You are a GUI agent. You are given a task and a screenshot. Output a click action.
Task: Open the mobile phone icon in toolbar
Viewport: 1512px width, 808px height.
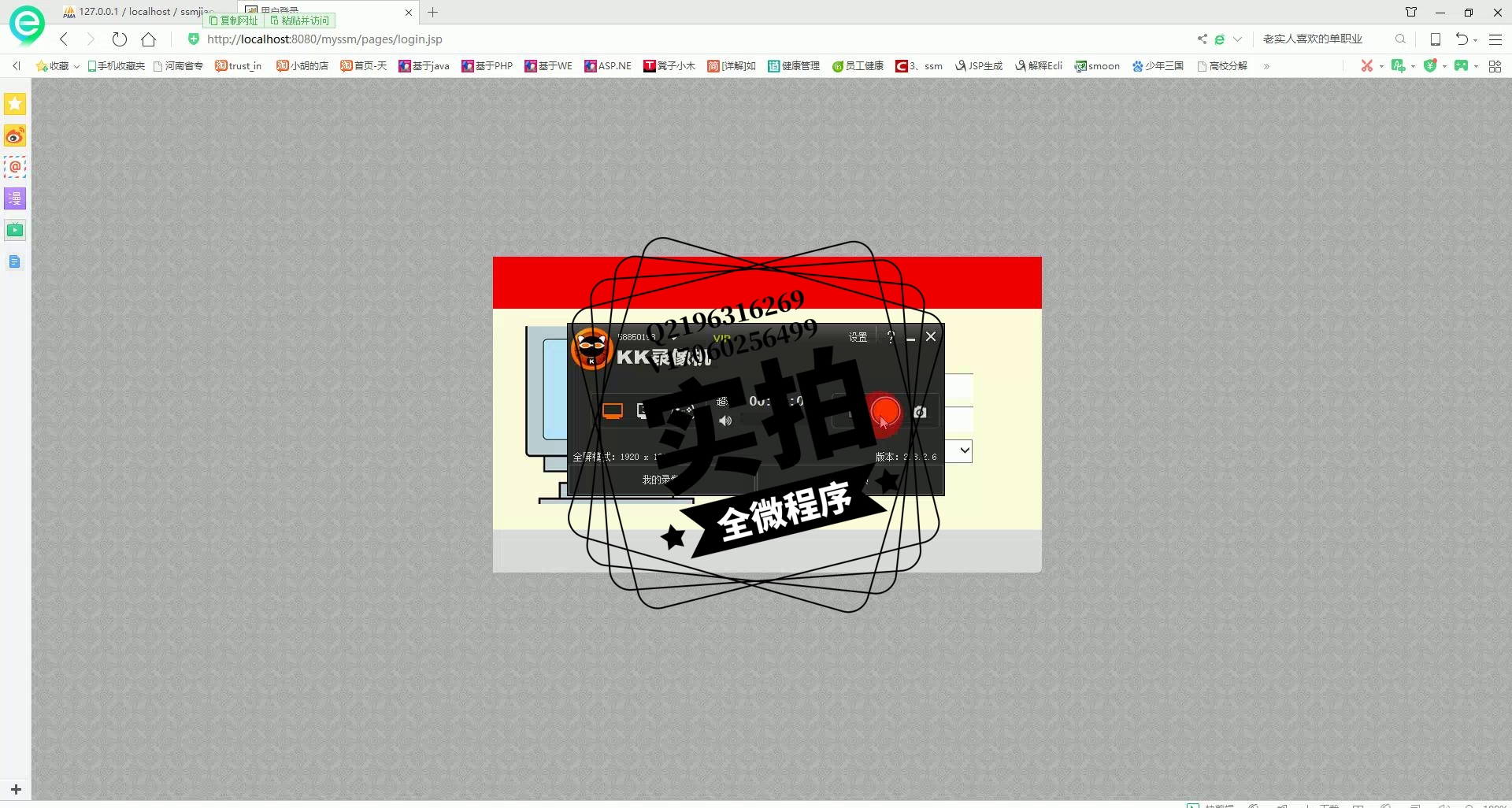pyautogui.click(x=1436, y=39)
